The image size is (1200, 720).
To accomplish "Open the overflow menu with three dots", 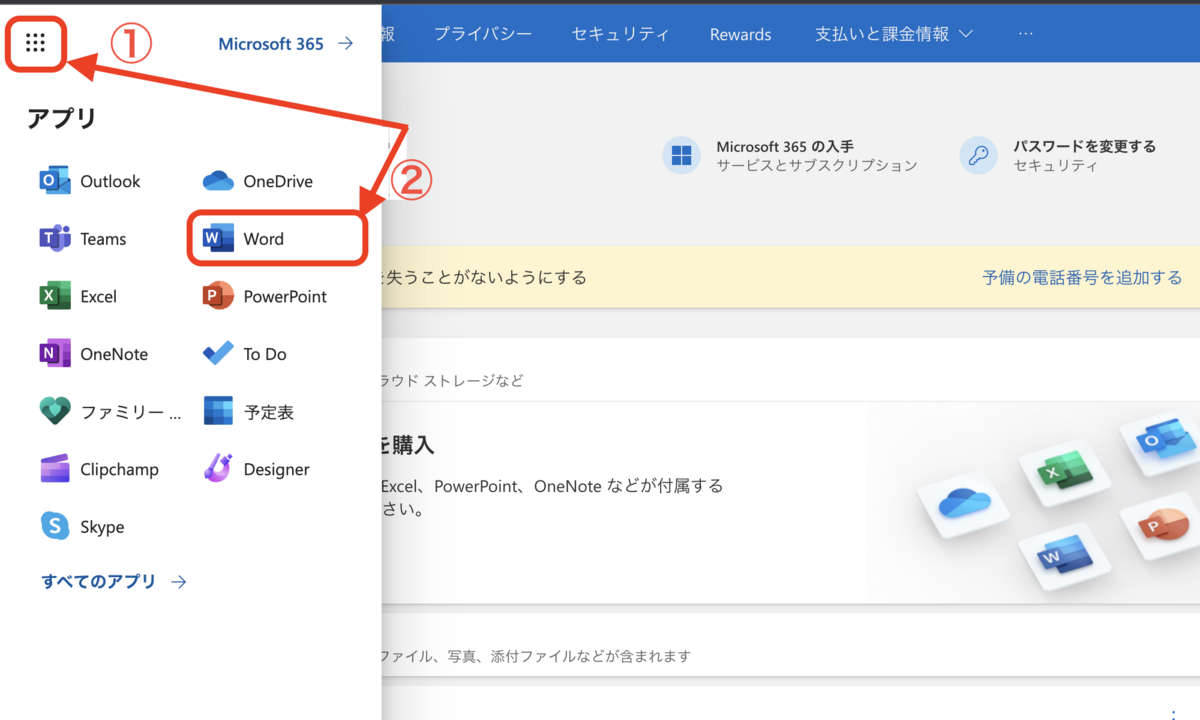I will tap(1025, 33).
